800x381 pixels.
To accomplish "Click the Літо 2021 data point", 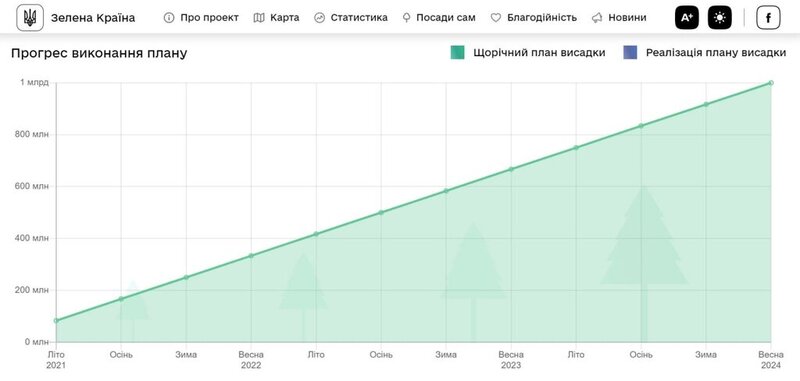I will (x=56, y=321).
